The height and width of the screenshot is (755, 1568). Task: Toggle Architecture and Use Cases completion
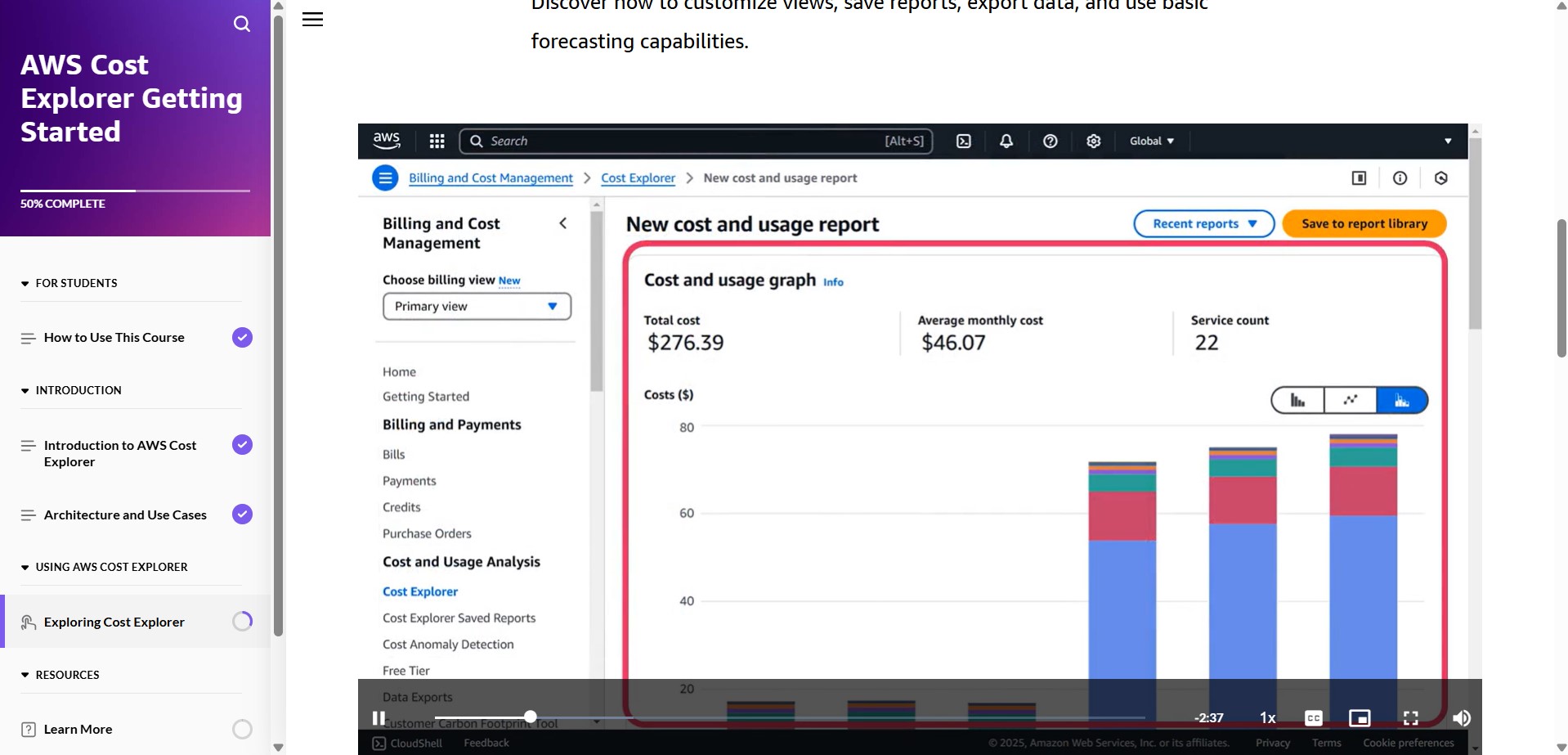pyautogui.click(x=242, y=514)
